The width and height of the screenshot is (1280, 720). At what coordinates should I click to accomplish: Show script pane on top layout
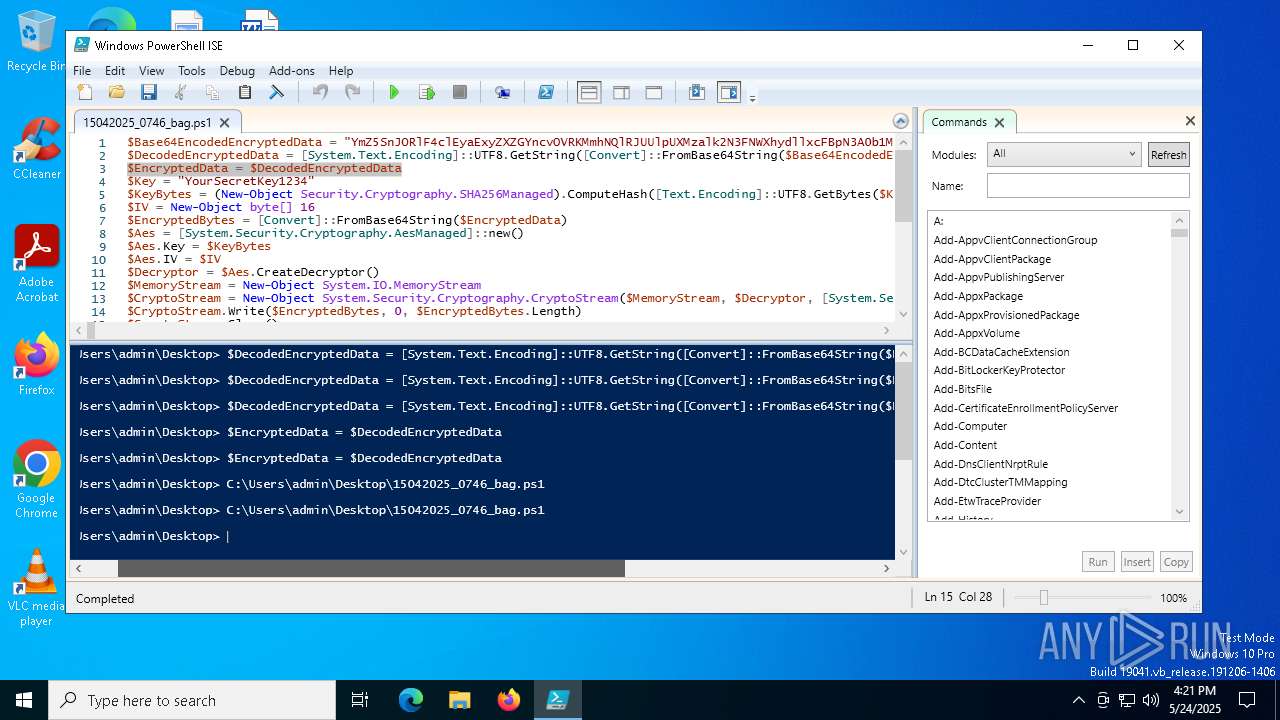tap(589, 92)
